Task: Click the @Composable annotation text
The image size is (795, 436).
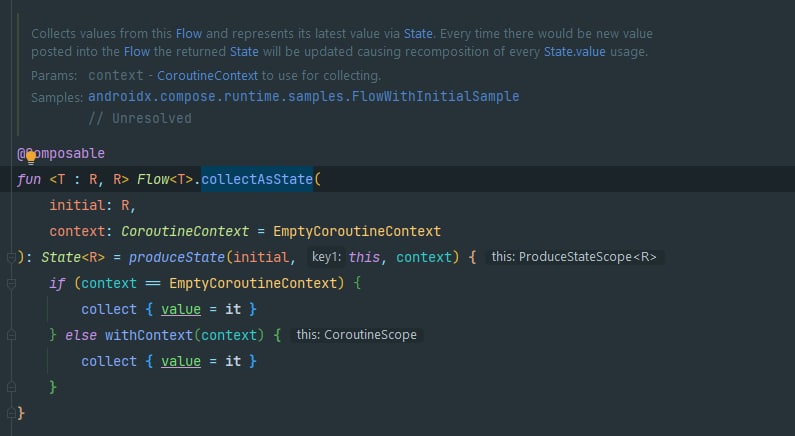Action: click(x=62, y=154)
